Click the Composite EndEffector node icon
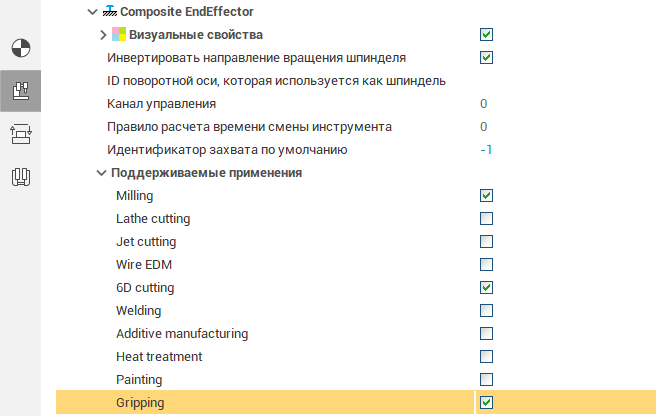 [x=110, y=11]
